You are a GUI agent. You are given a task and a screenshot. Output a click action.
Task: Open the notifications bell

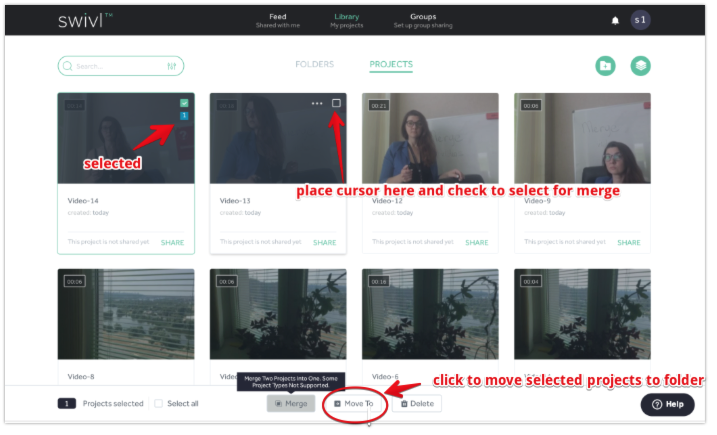click(x=615, y=20)
